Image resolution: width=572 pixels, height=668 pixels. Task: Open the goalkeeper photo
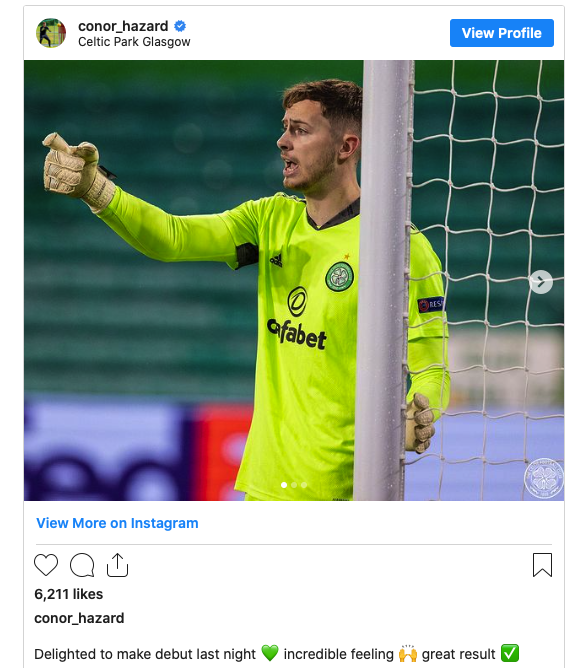[294, 280]
